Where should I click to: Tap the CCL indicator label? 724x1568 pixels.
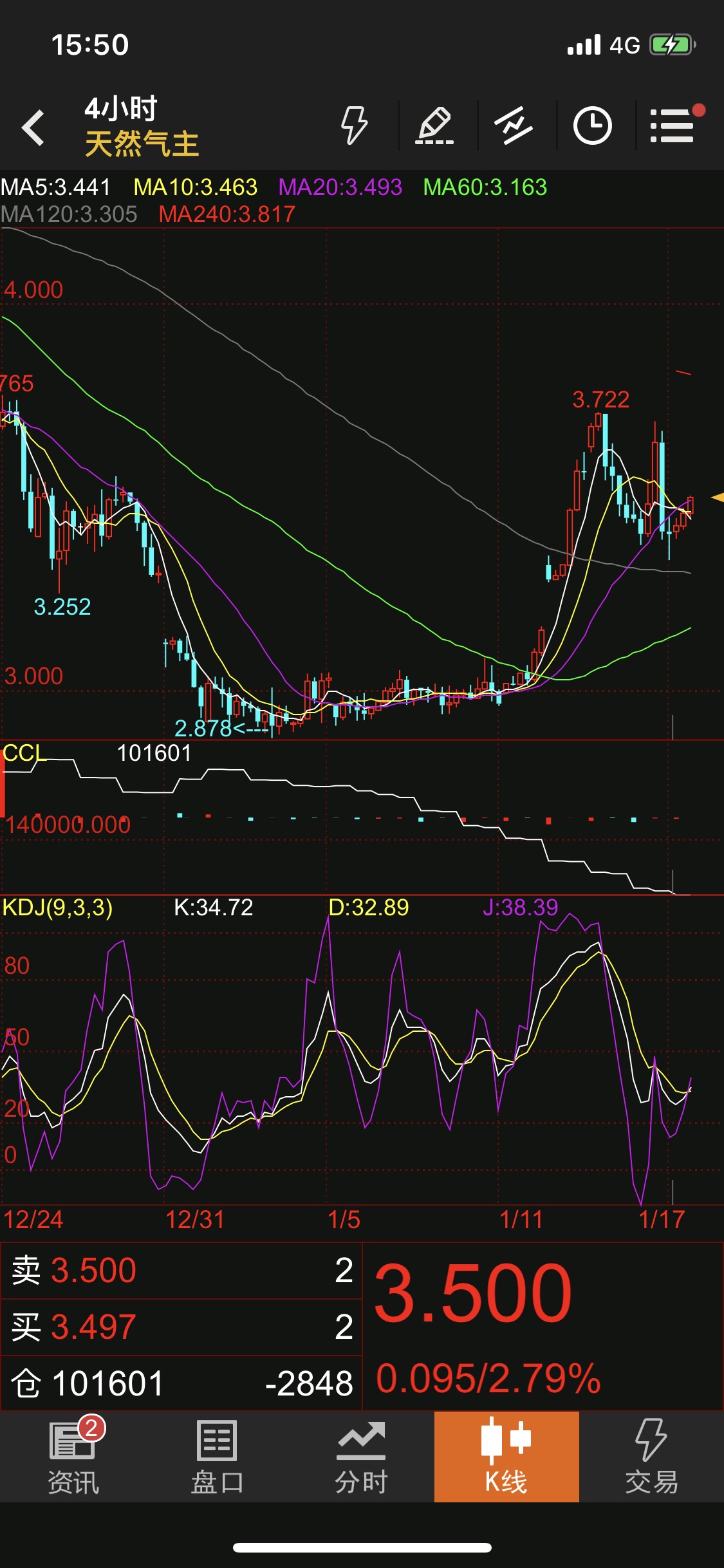(x=24, y=752)
